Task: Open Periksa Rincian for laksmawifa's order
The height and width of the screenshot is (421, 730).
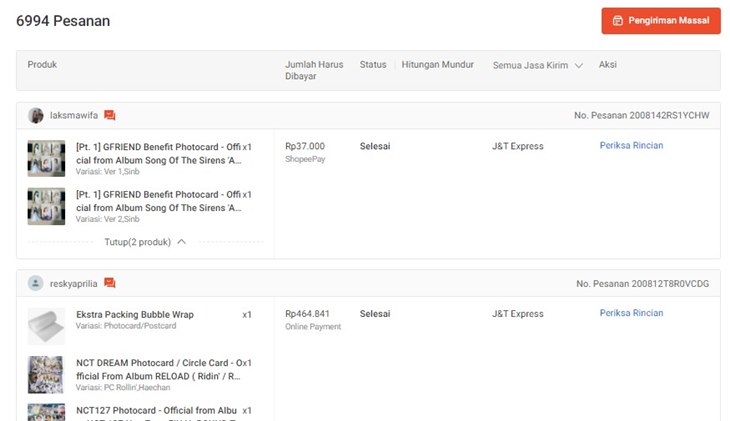Action: pyautogui.click(x=631, y=146)
